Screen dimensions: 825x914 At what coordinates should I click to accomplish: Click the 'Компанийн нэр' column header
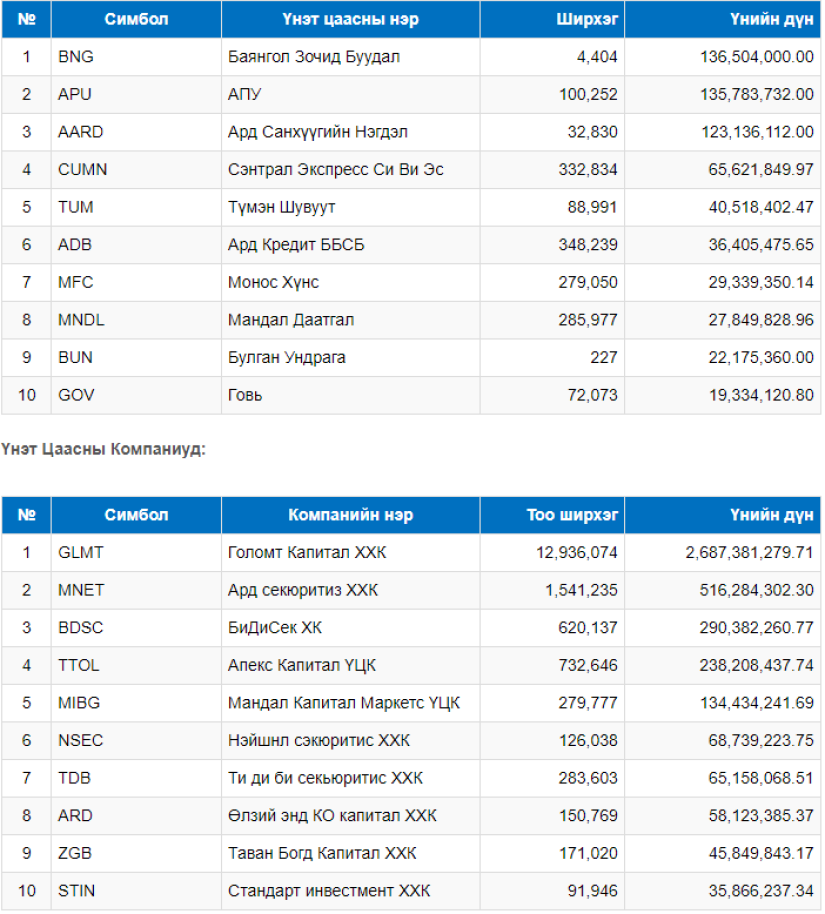(x=350, y=515)
